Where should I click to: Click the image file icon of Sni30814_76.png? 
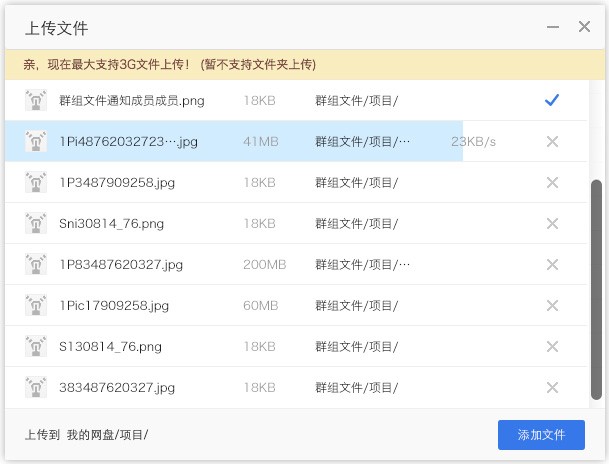click(x=36, y=224)
